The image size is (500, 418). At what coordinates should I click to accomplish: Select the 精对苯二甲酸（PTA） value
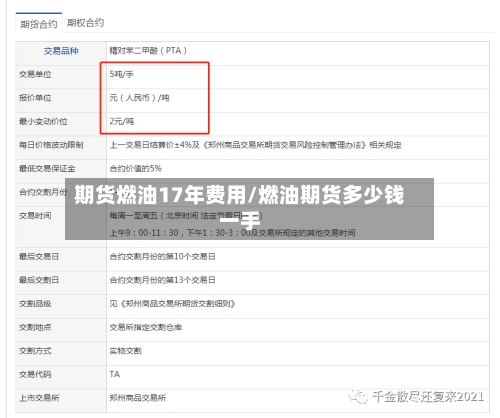pyautogui.click(x=148, y=51)
